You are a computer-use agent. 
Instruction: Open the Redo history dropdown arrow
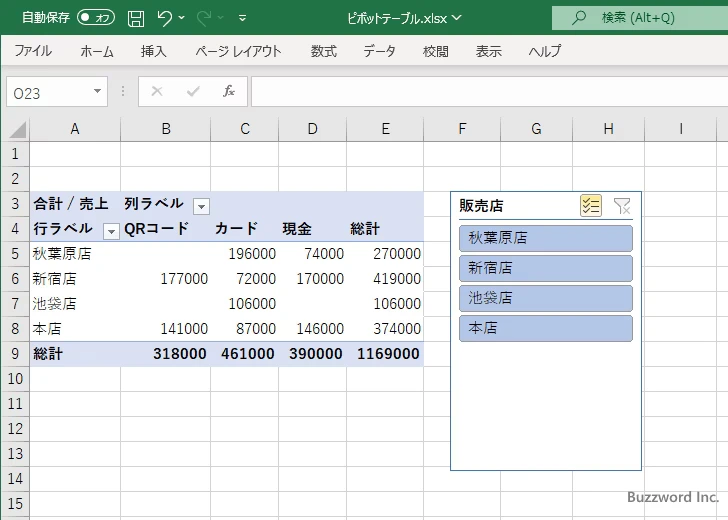221,18
